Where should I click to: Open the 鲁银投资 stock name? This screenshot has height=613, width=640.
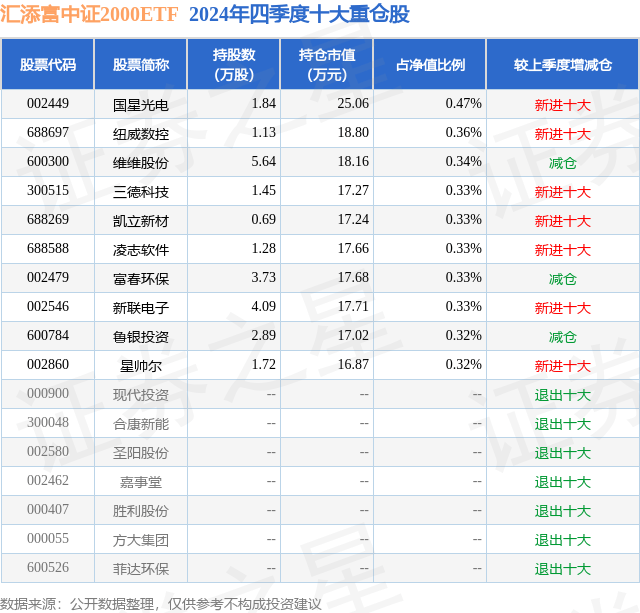(141, 337)
